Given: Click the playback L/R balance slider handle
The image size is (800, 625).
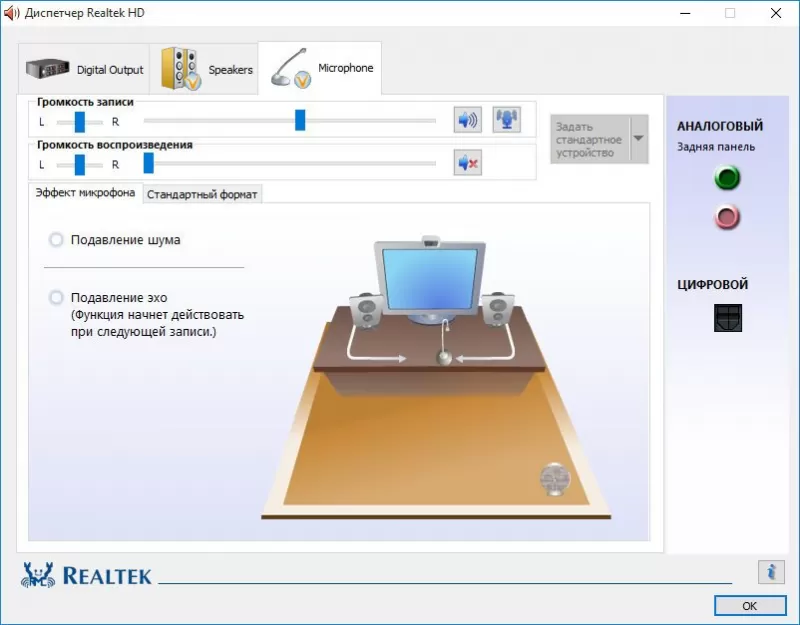Looking at the screenshot, I should tap(80, 165).
